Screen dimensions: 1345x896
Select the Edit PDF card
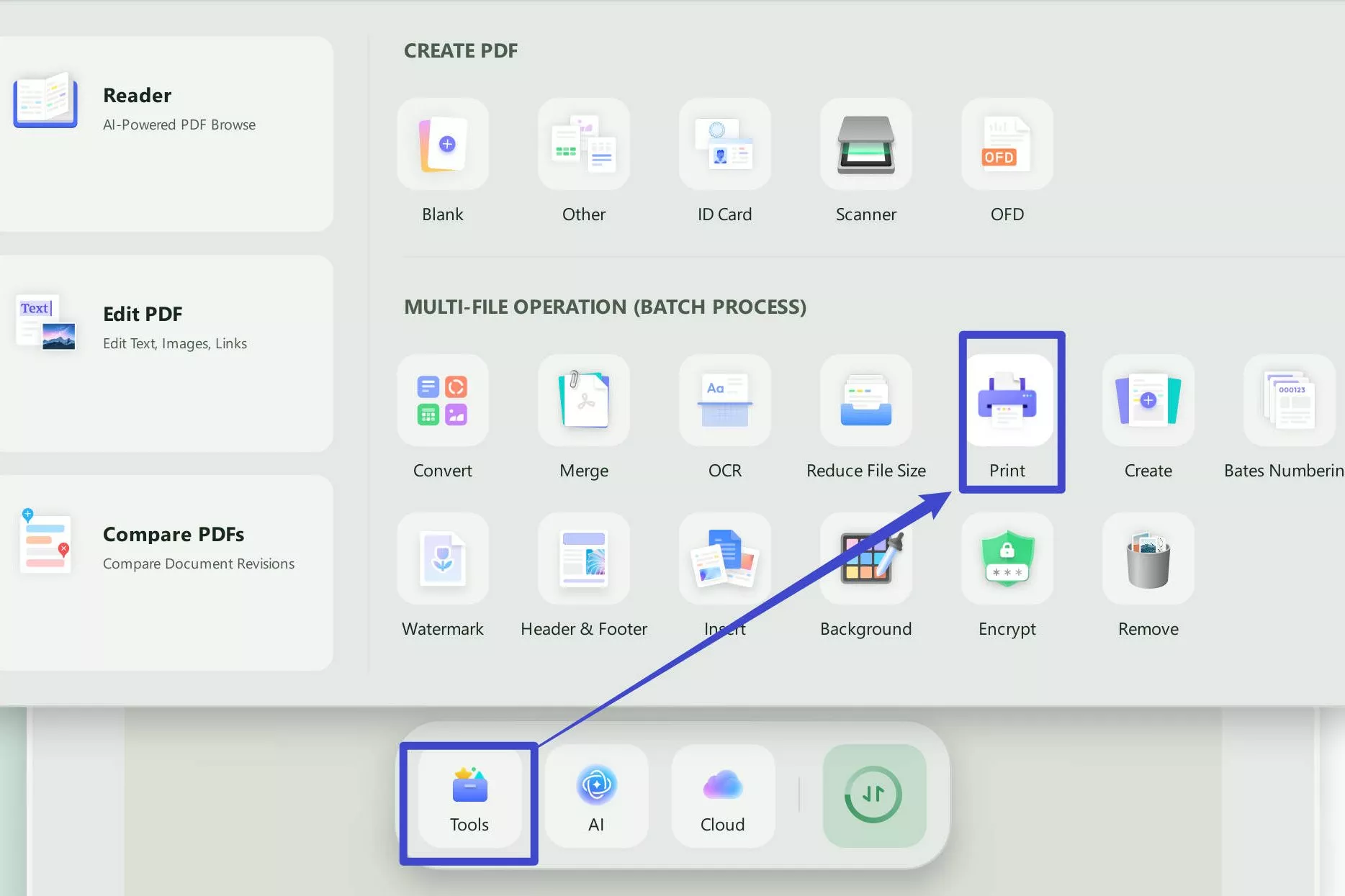166,353
